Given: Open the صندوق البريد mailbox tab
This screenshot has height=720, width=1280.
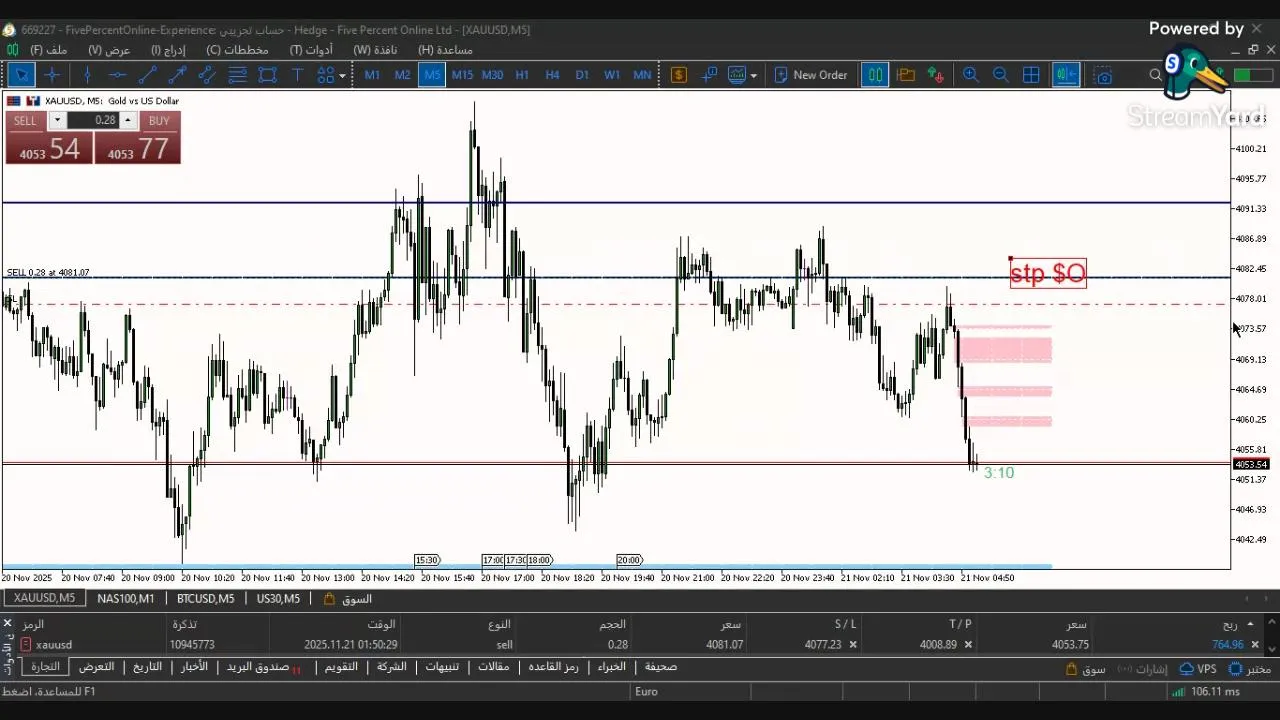Looking at the screenshot, I should pos(262,667).
